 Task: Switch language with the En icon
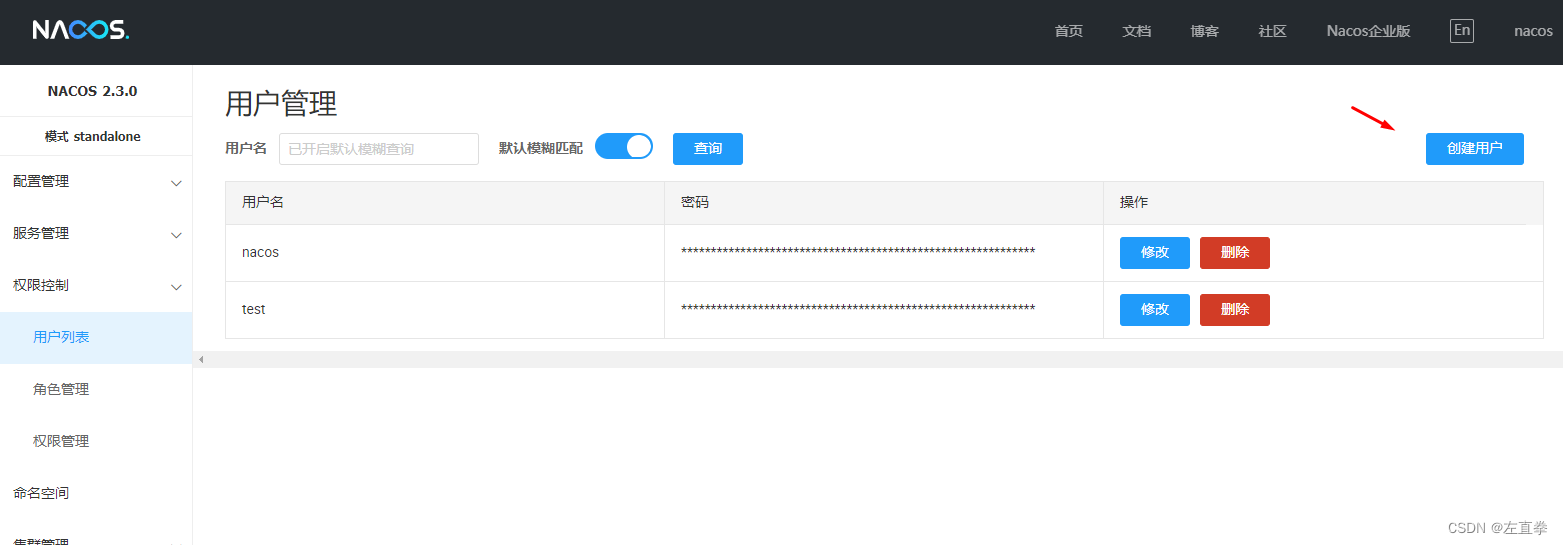(1462, 30)
